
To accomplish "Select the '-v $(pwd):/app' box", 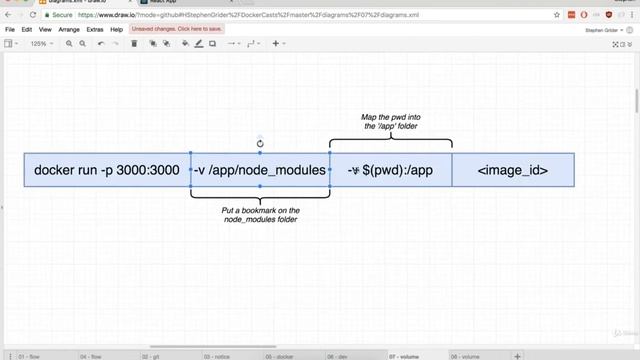I will 391,170.
